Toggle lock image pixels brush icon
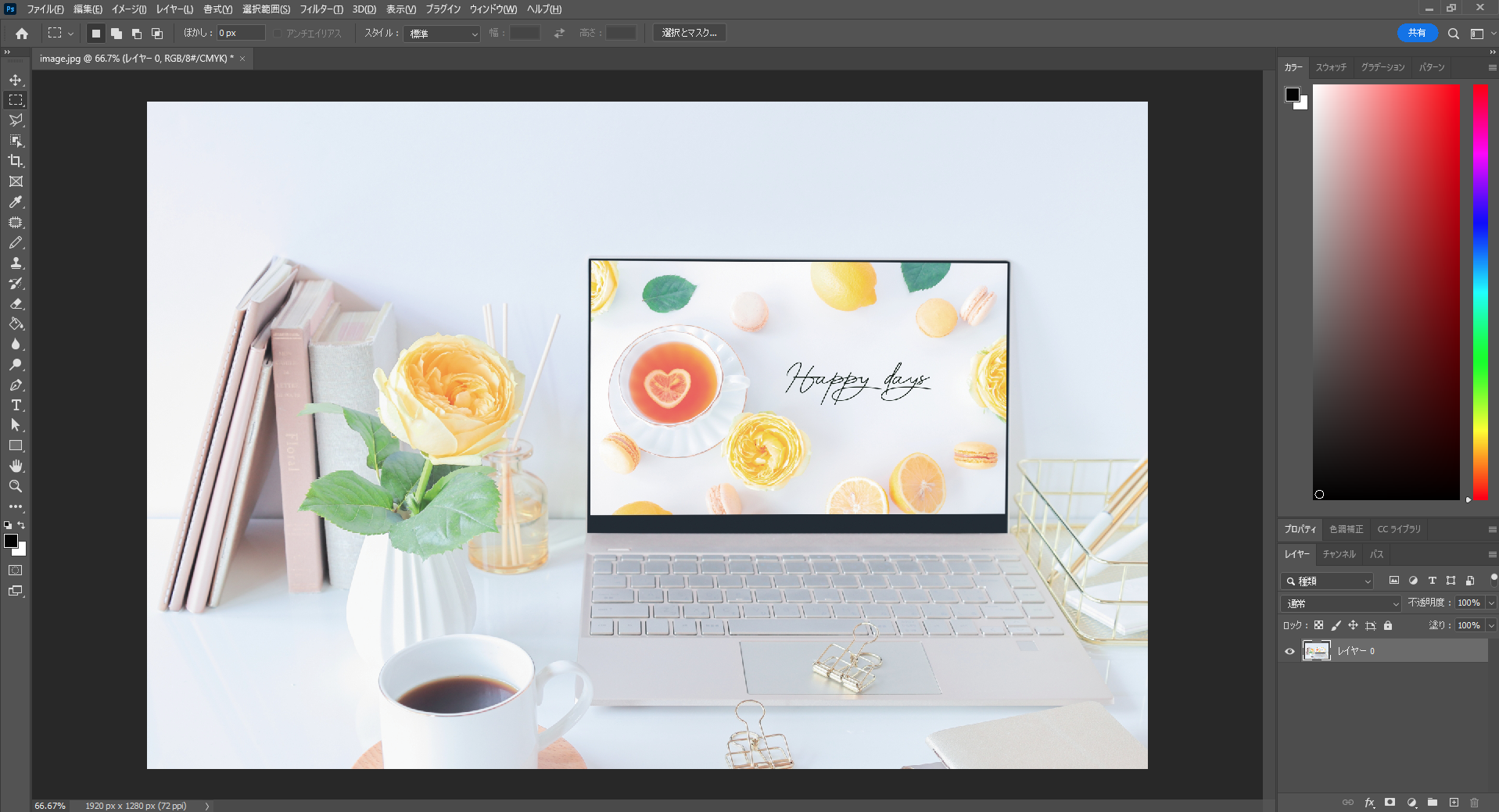The width and height of the screenshot is (1499, 812). (x=1336, y=625)
